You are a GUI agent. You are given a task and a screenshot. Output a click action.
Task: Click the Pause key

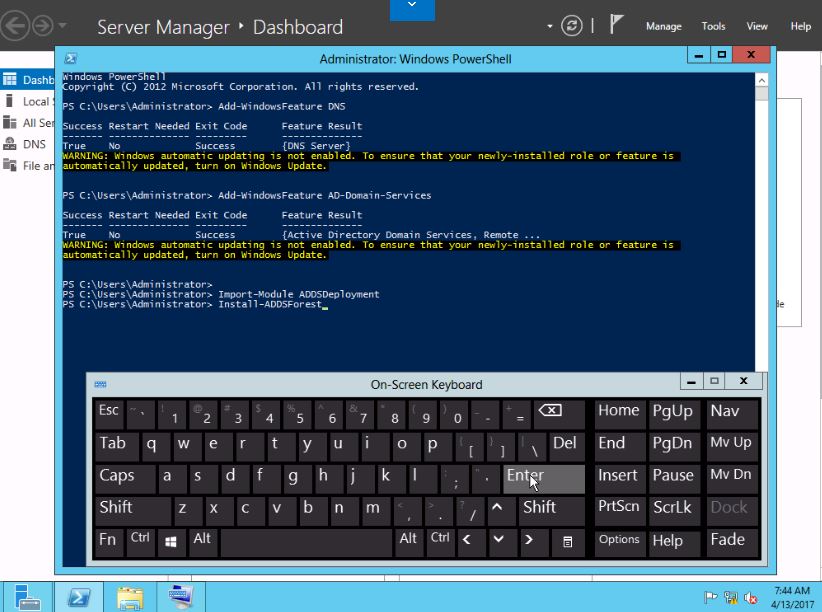tap(674, 478)
